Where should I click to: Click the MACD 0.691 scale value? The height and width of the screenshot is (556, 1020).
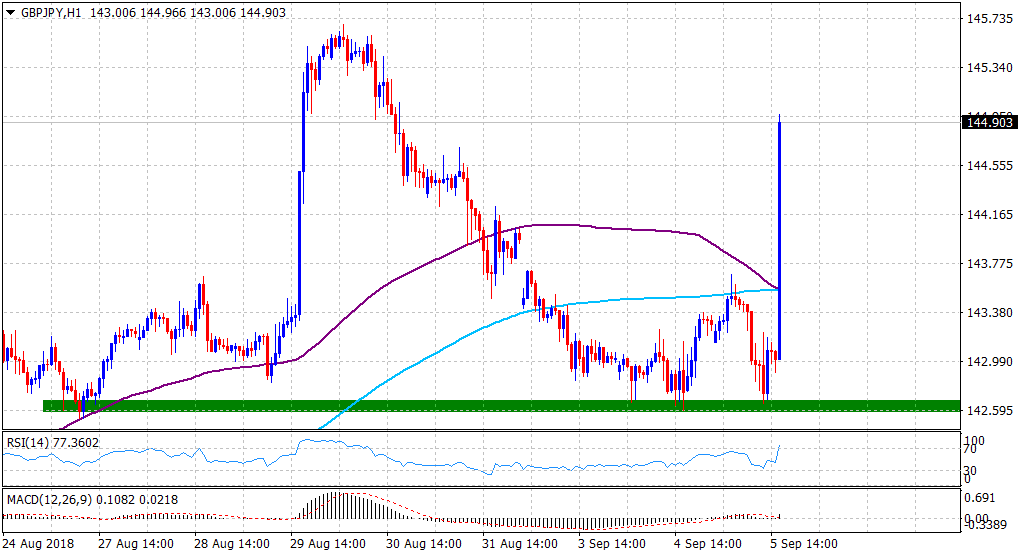coord(980,496)
